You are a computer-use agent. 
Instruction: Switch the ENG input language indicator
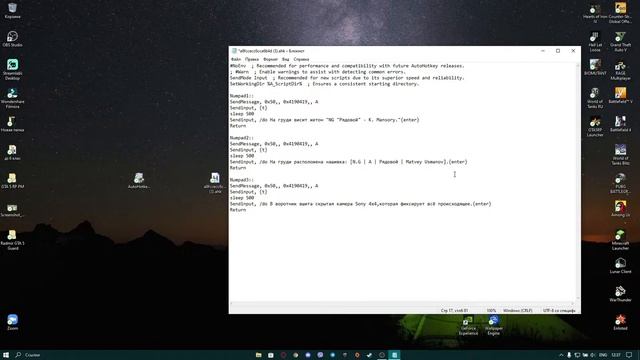pos(603,355)
